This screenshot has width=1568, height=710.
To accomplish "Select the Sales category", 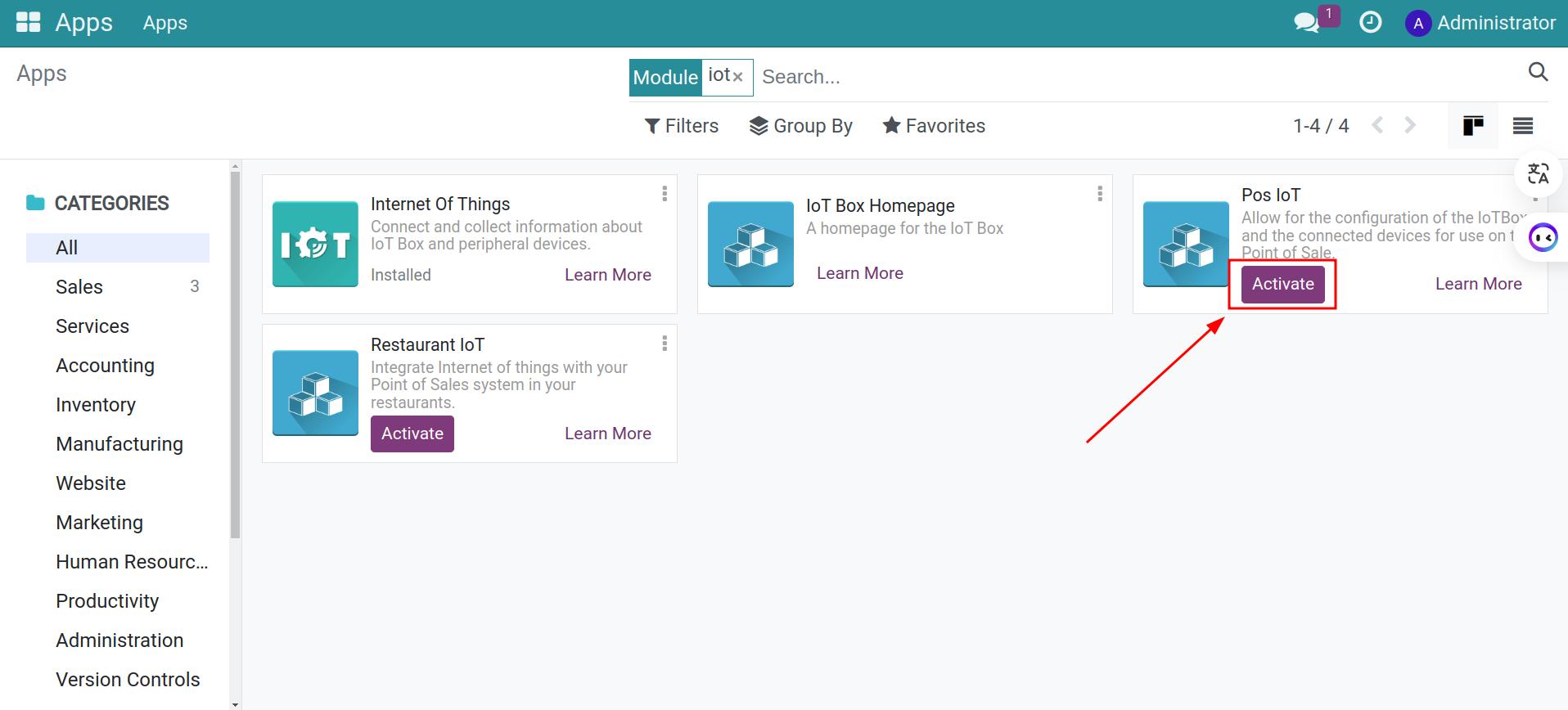I will (x=118, y=287).
